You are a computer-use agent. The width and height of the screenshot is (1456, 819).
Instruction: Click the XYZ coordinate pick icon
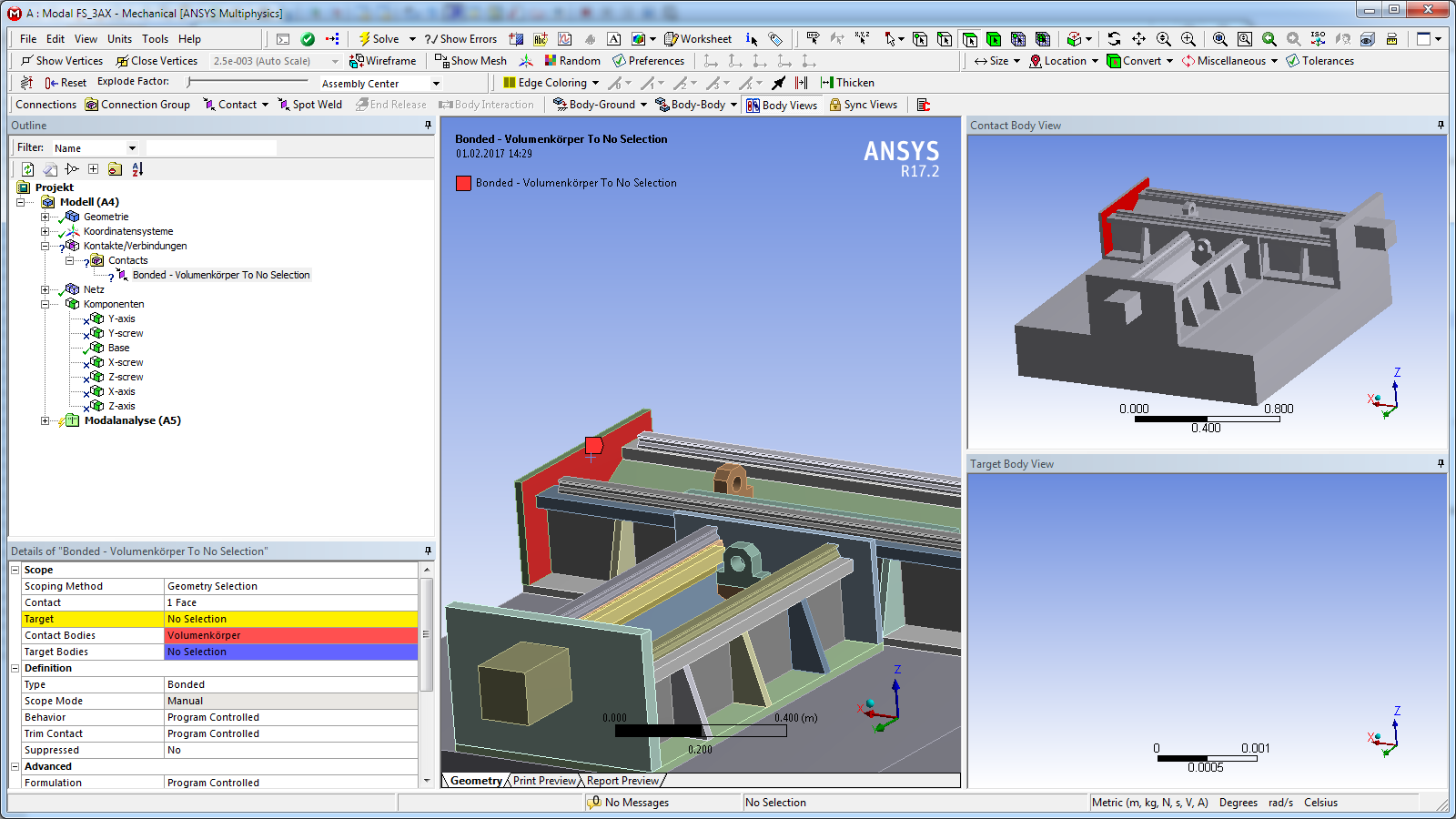862,39
